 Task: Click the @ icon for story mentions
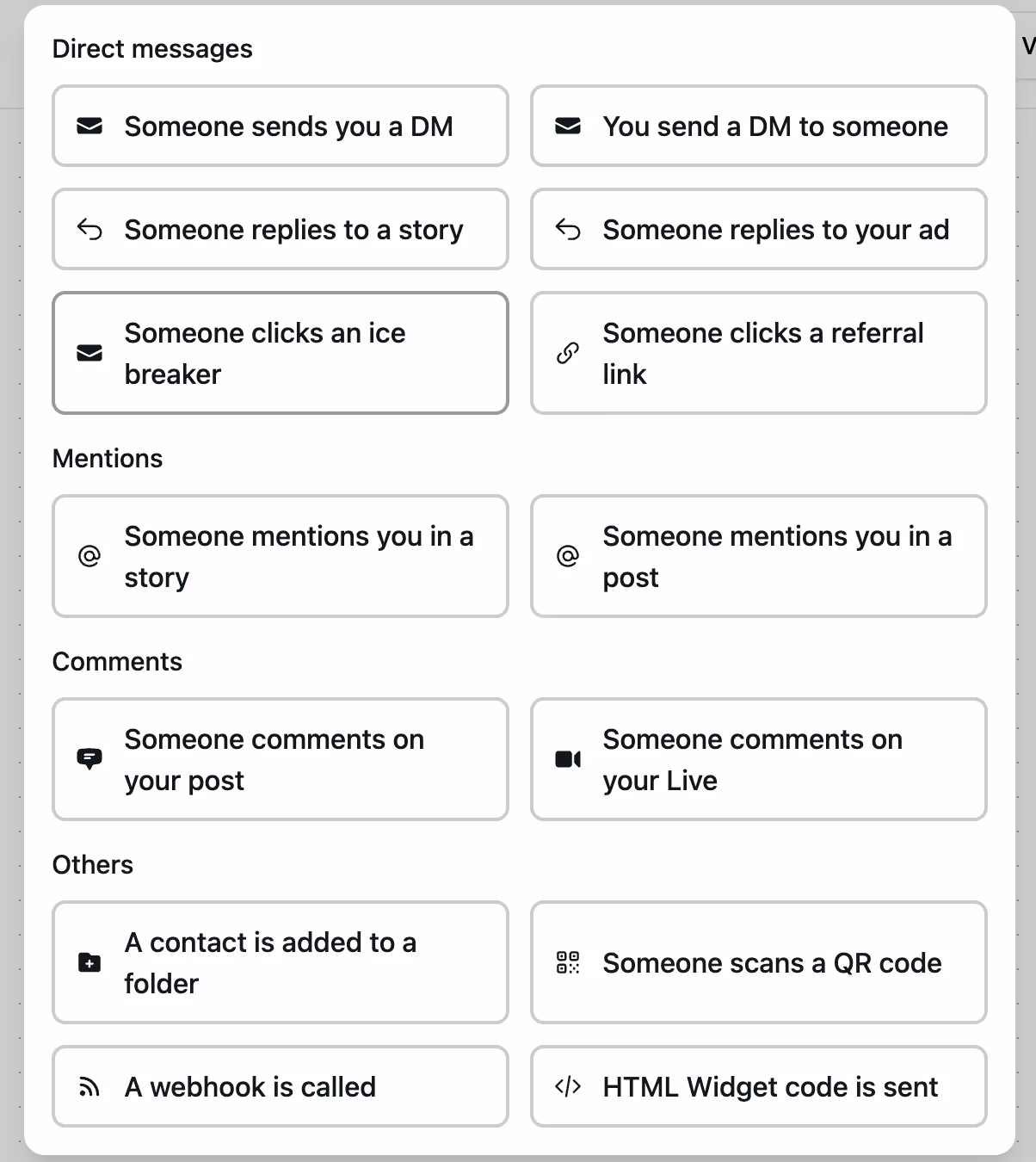coord(89,556)
